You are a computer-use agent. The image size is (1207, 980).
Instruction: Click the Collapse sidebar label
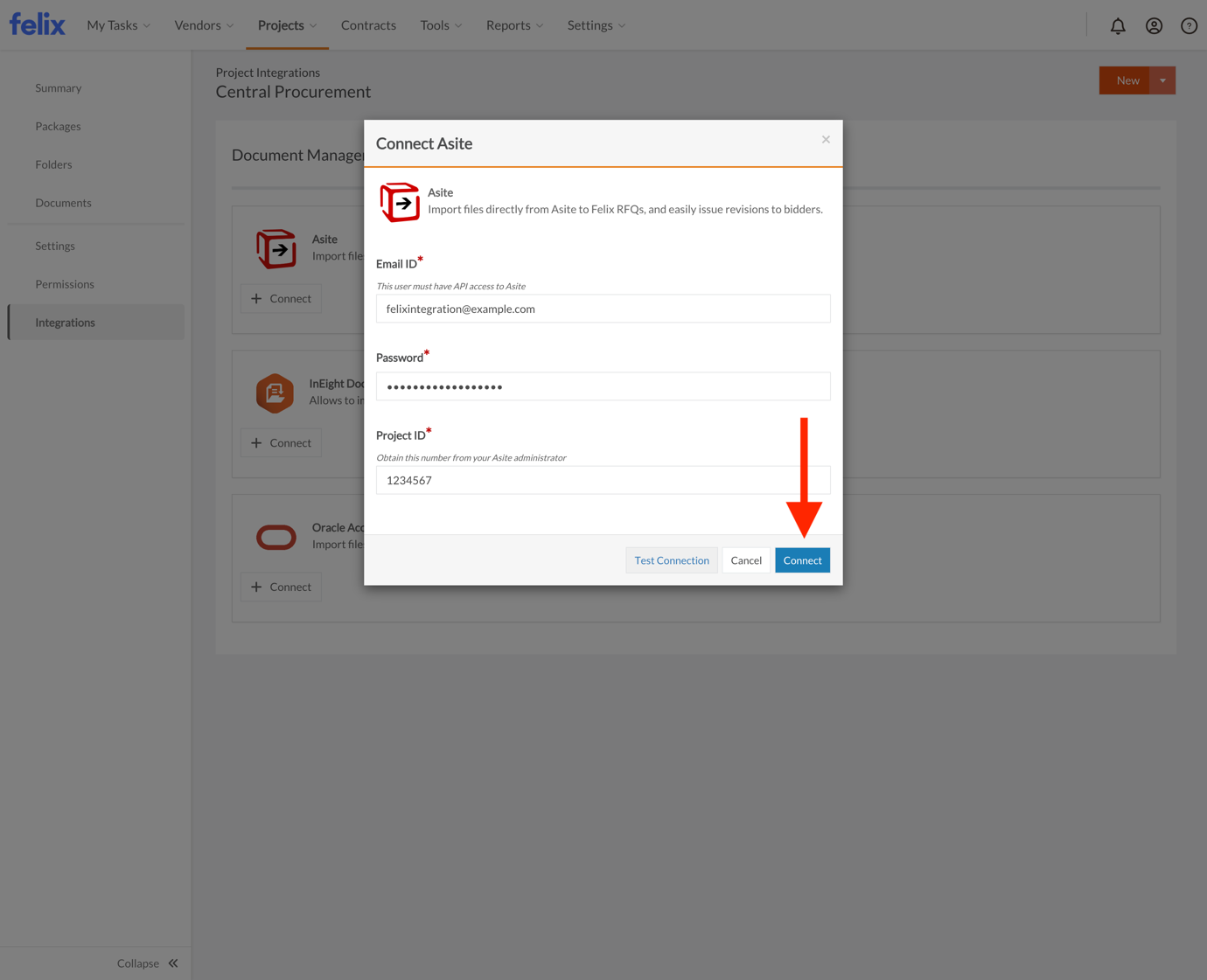[x=138, y=963]
